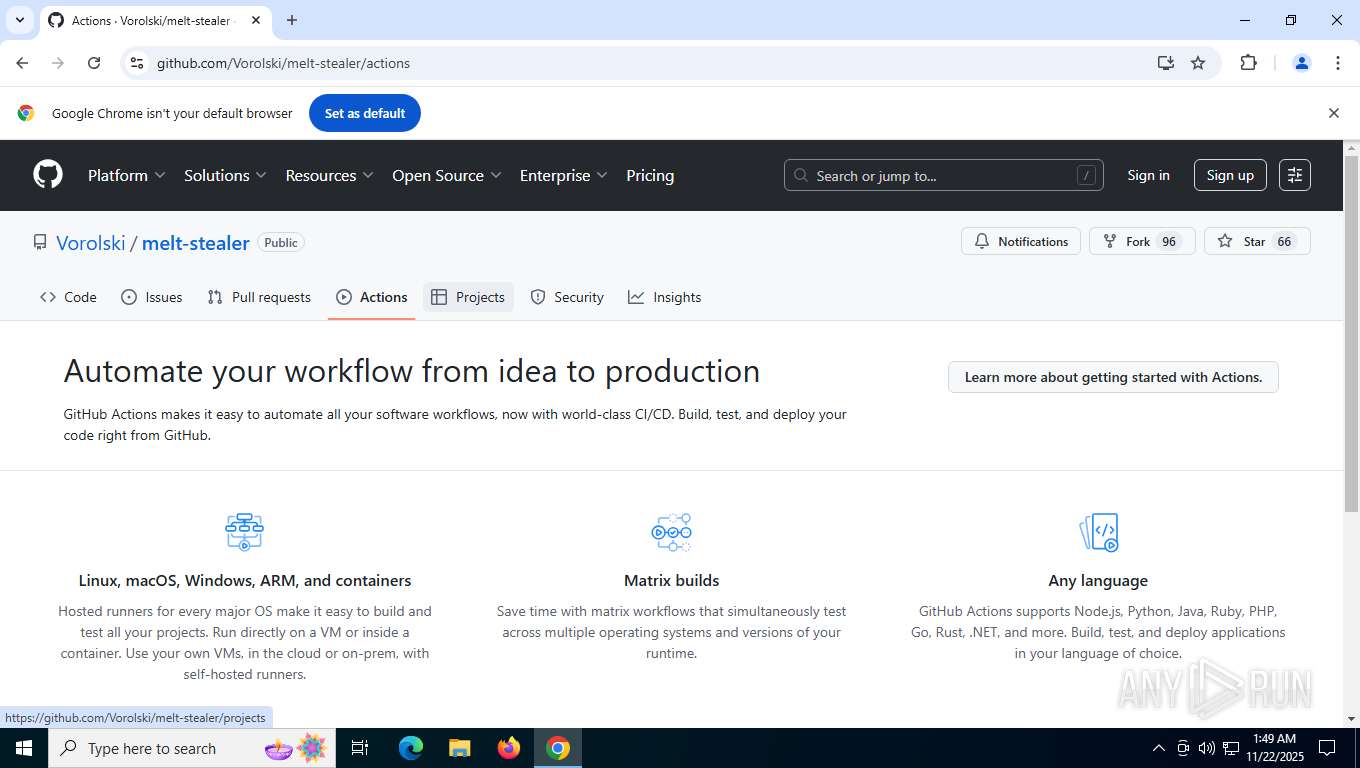The image size is (1360, 768).
Task: Switch to the Code tab
Action: 68,297
